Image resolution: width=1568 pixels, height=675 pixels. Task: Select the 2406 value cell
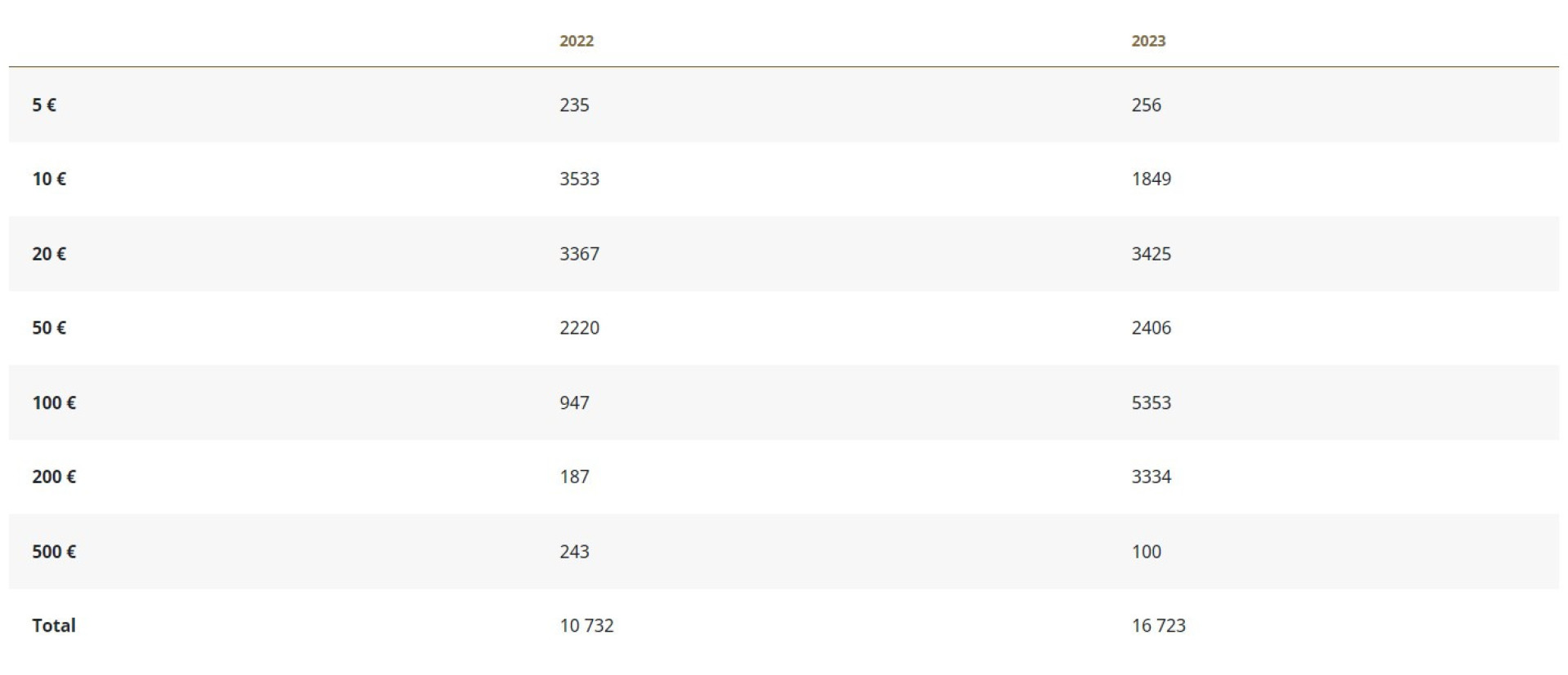[x=1151, y=328]
